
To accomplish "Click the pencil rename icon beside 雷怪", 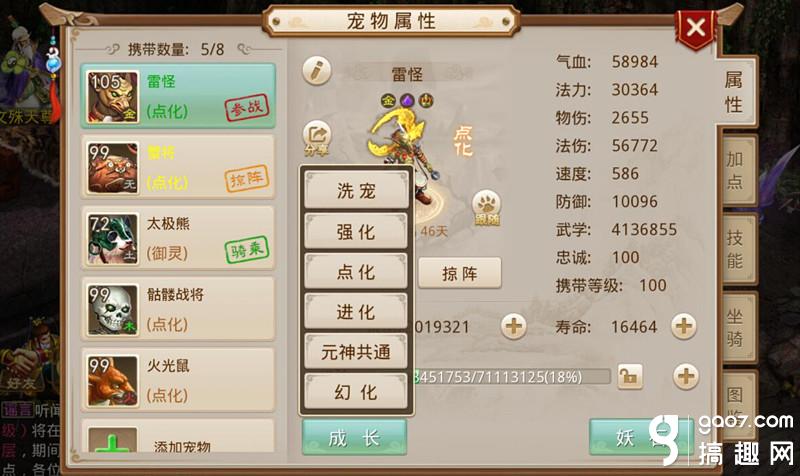I will (x=317, y=71).
